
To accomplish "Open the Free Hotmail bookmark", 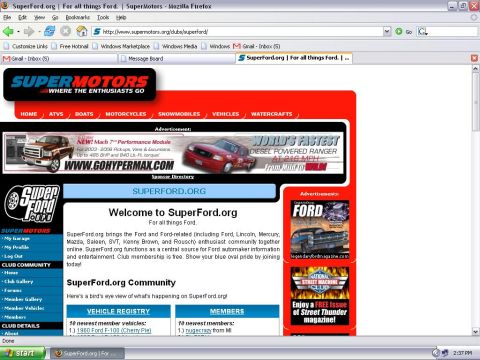I will [x=70, y=46].
